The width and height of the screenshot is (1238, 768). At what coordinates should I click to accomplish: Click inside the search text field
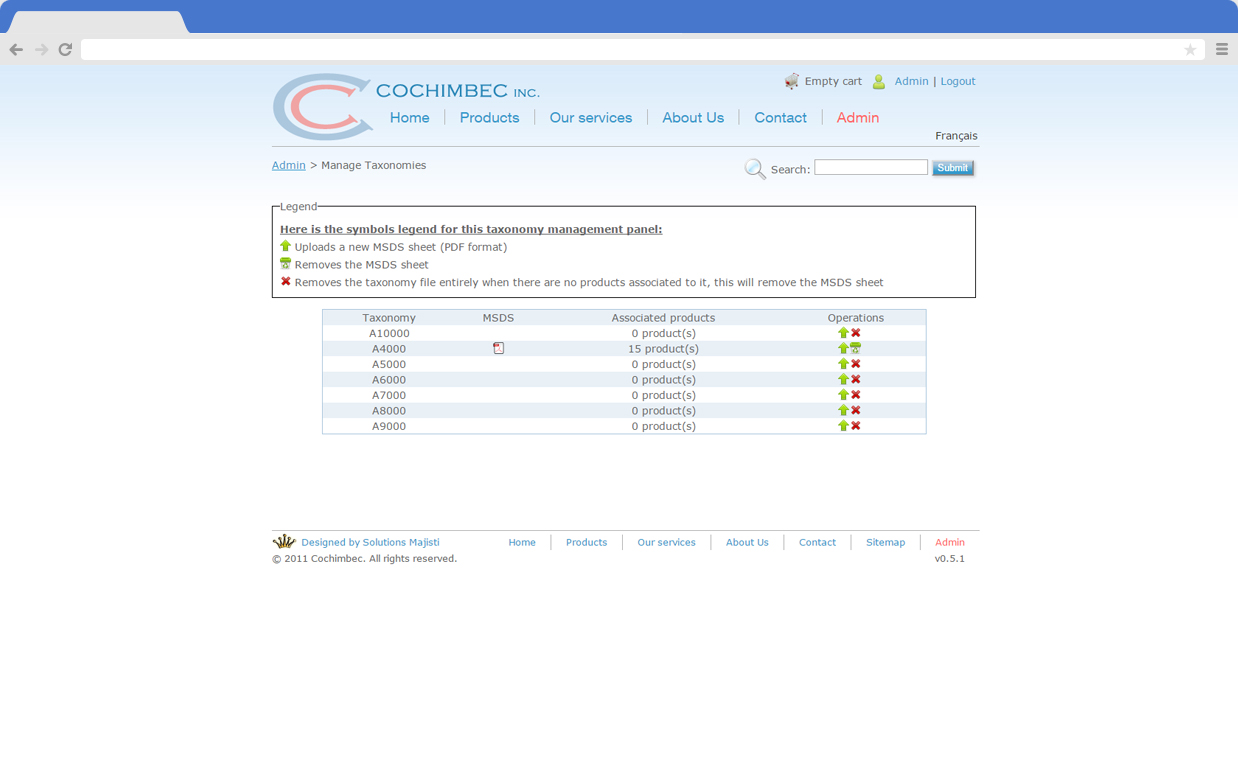tap(870, 167)
